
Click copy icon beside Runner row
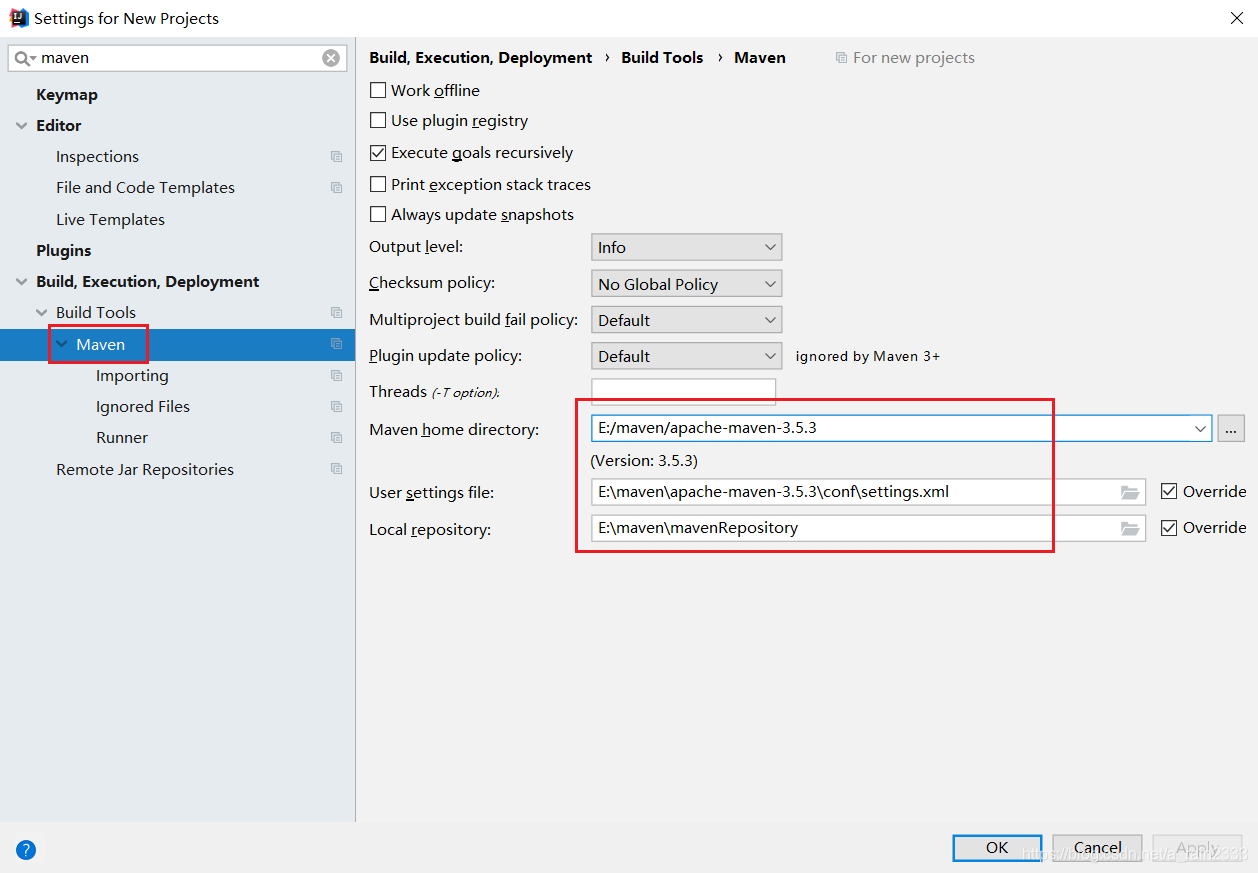coord(336,438)
